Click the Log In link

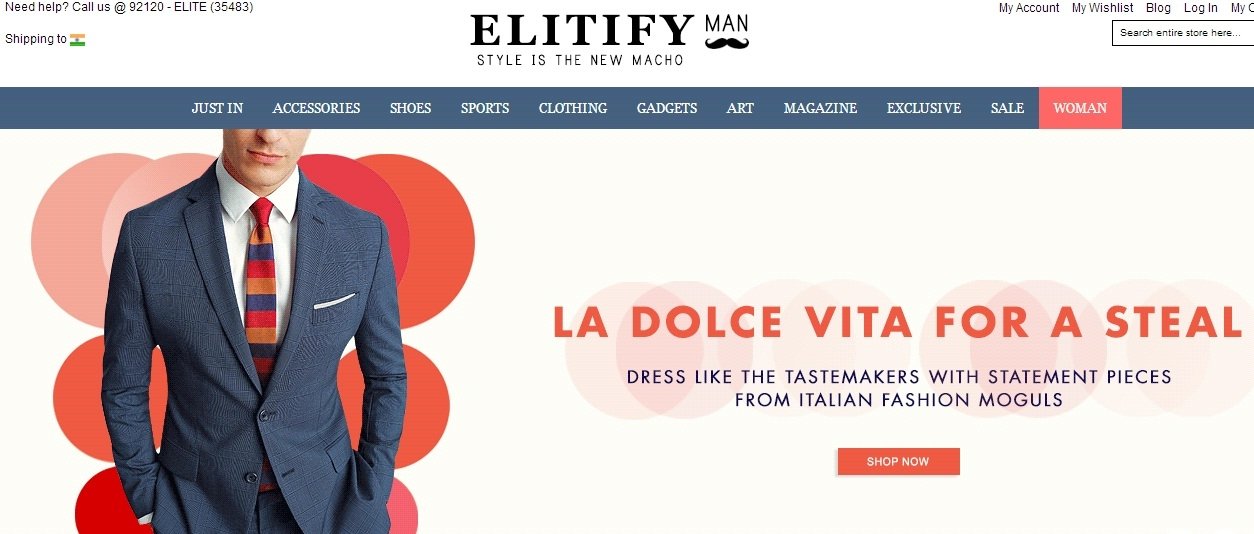pos(1201,8)
